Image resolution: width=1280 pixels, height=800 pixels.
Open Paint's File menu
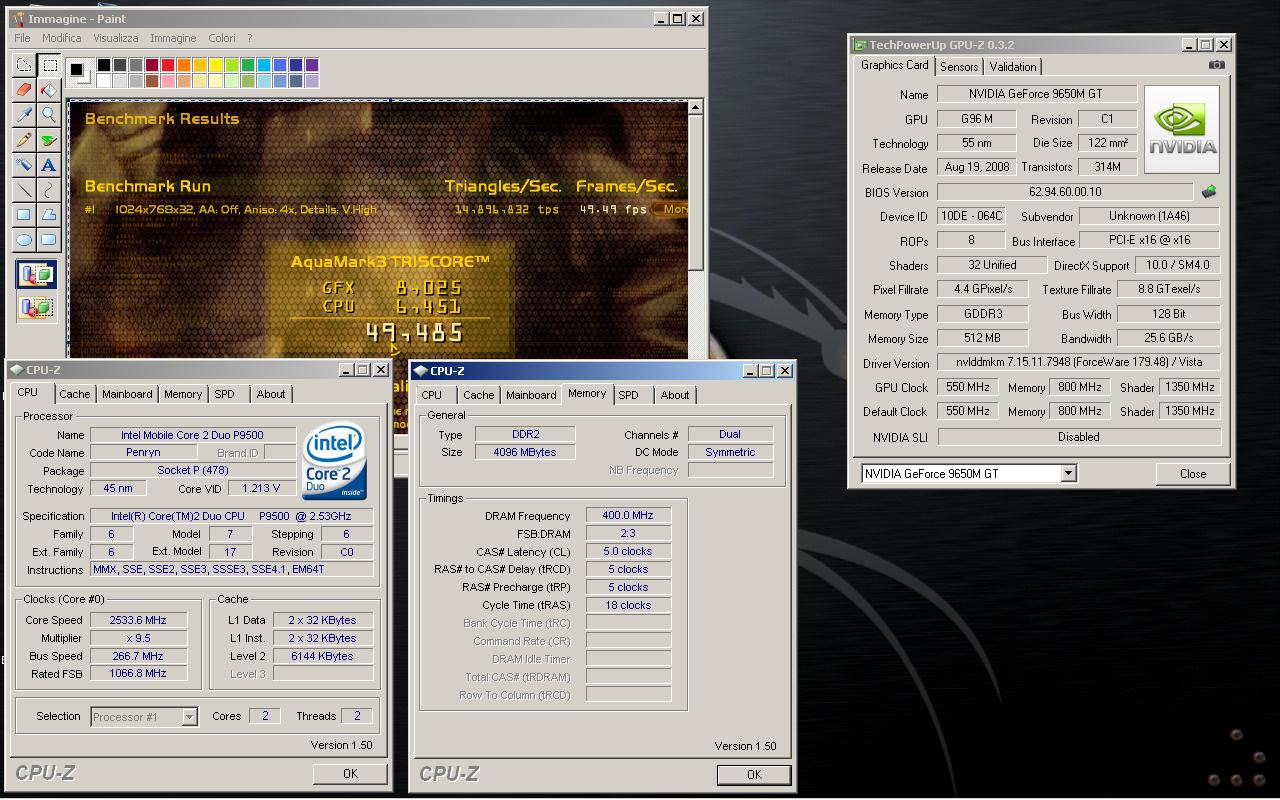22,38
